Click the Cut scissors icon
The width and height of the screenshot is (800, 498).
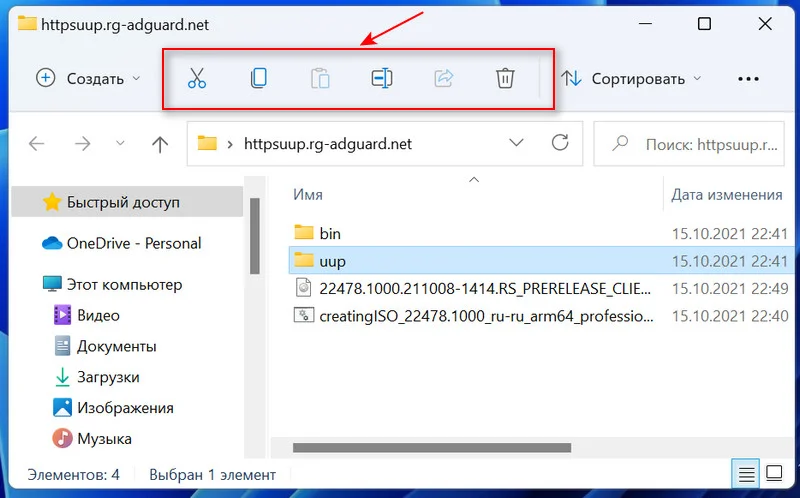pos(197,79)
